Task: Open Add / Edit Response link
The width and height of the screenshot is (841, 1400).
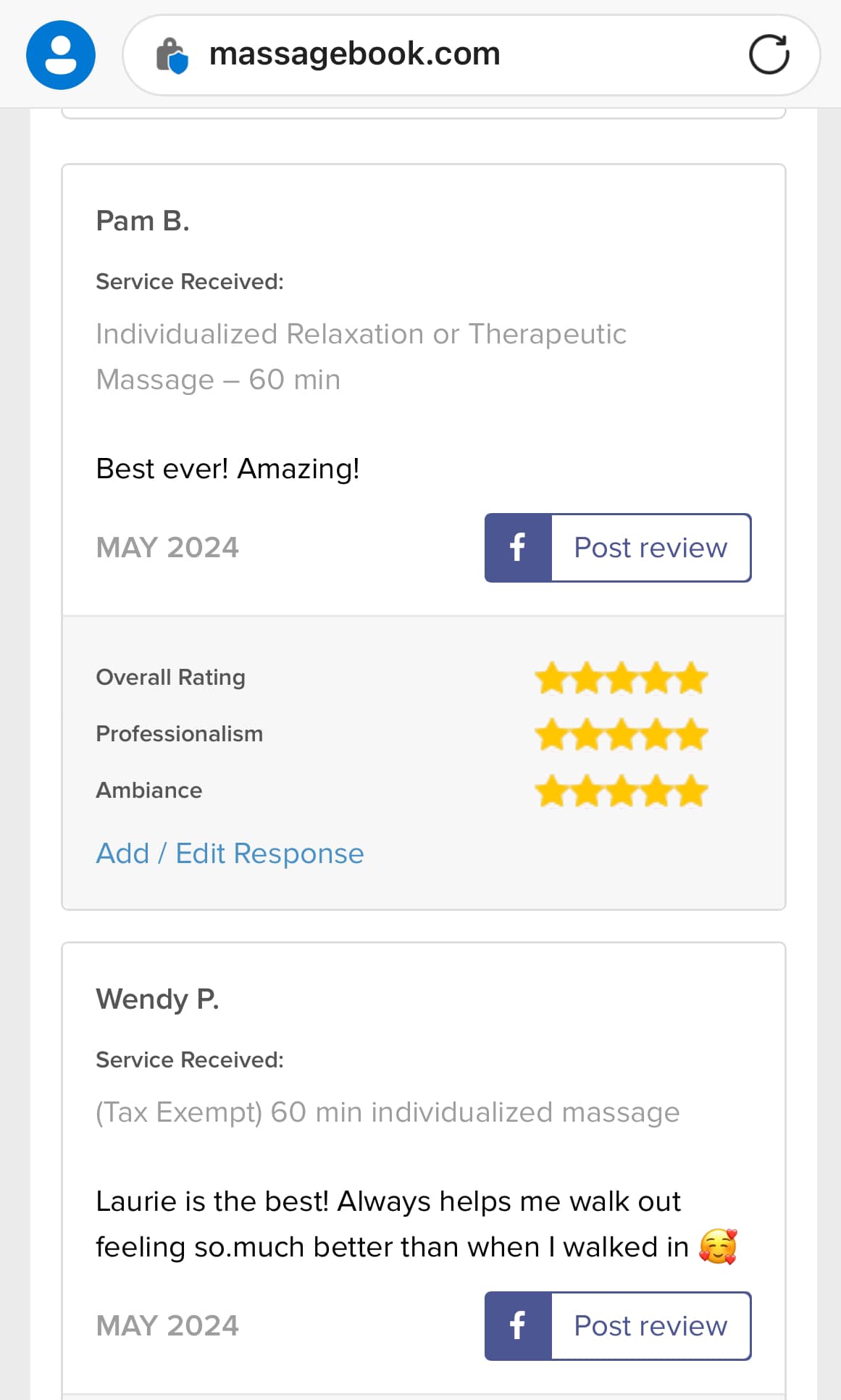Action: 230,854
